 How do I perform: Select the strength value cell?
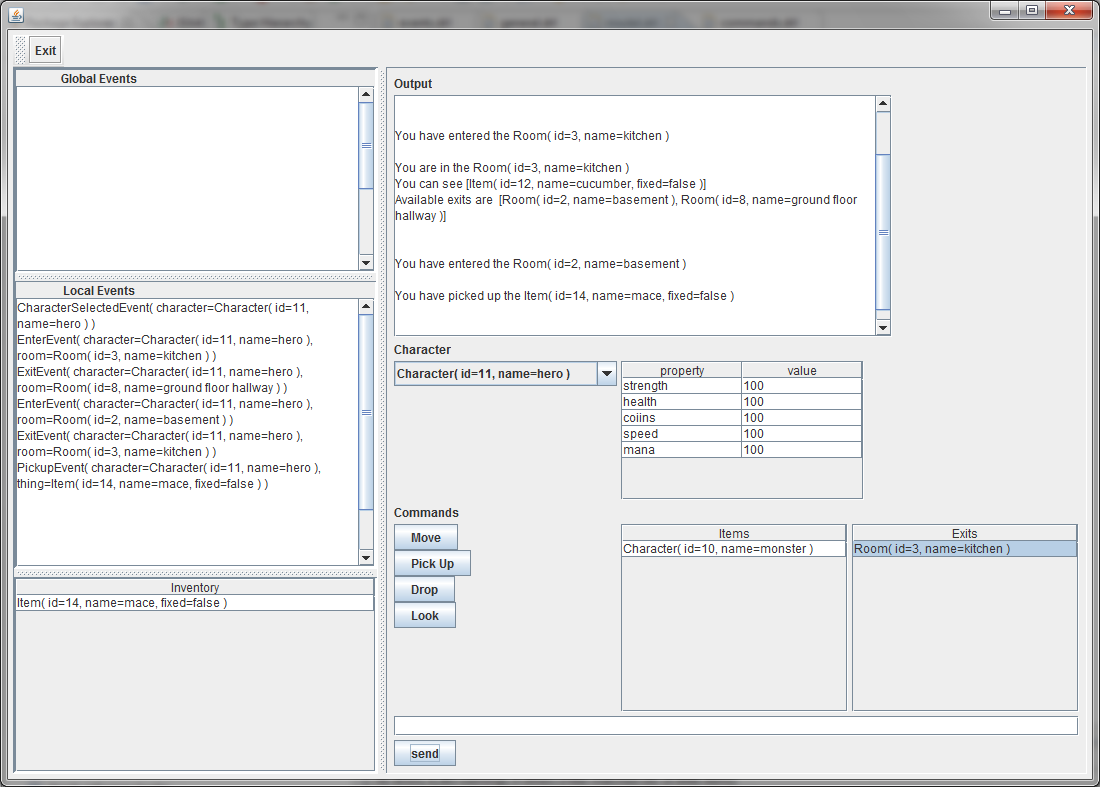801,386
